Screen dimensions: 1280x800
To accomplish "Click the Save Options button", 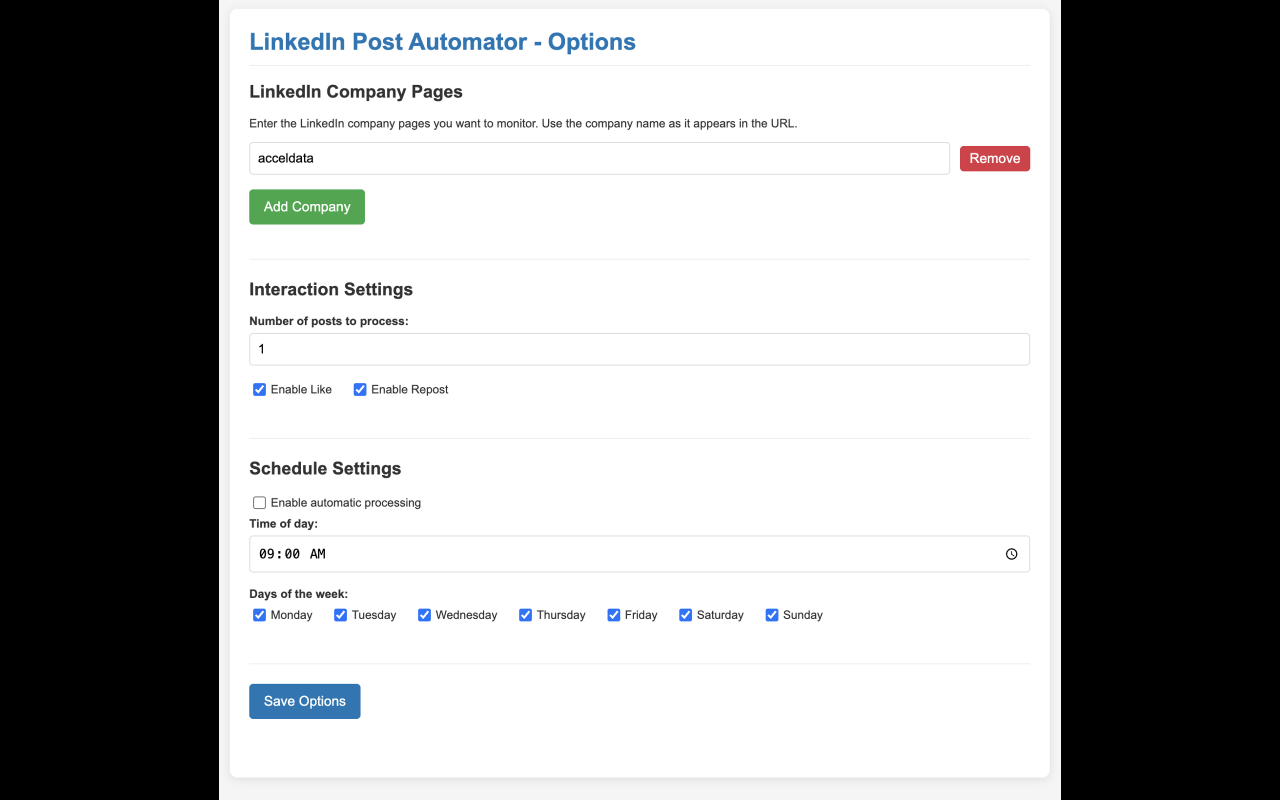I will pos(304,701).
